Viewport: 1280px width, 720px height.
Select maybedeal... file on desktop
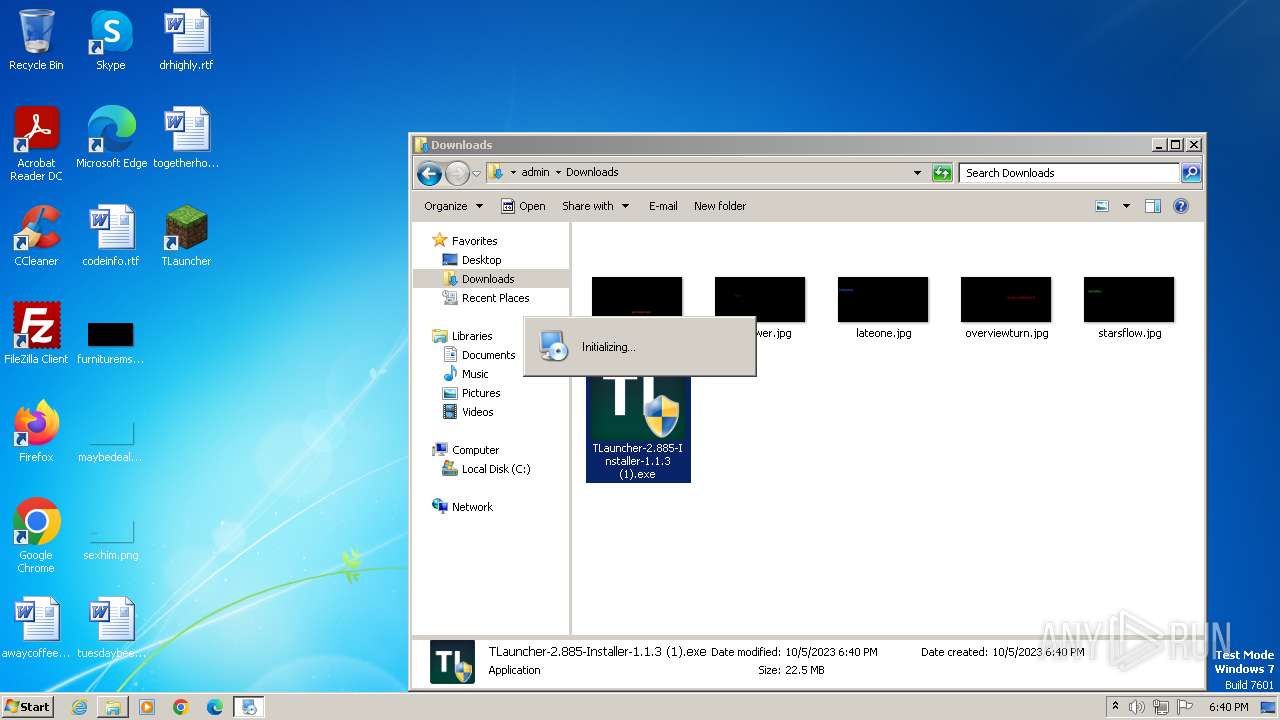coord(111,440)
